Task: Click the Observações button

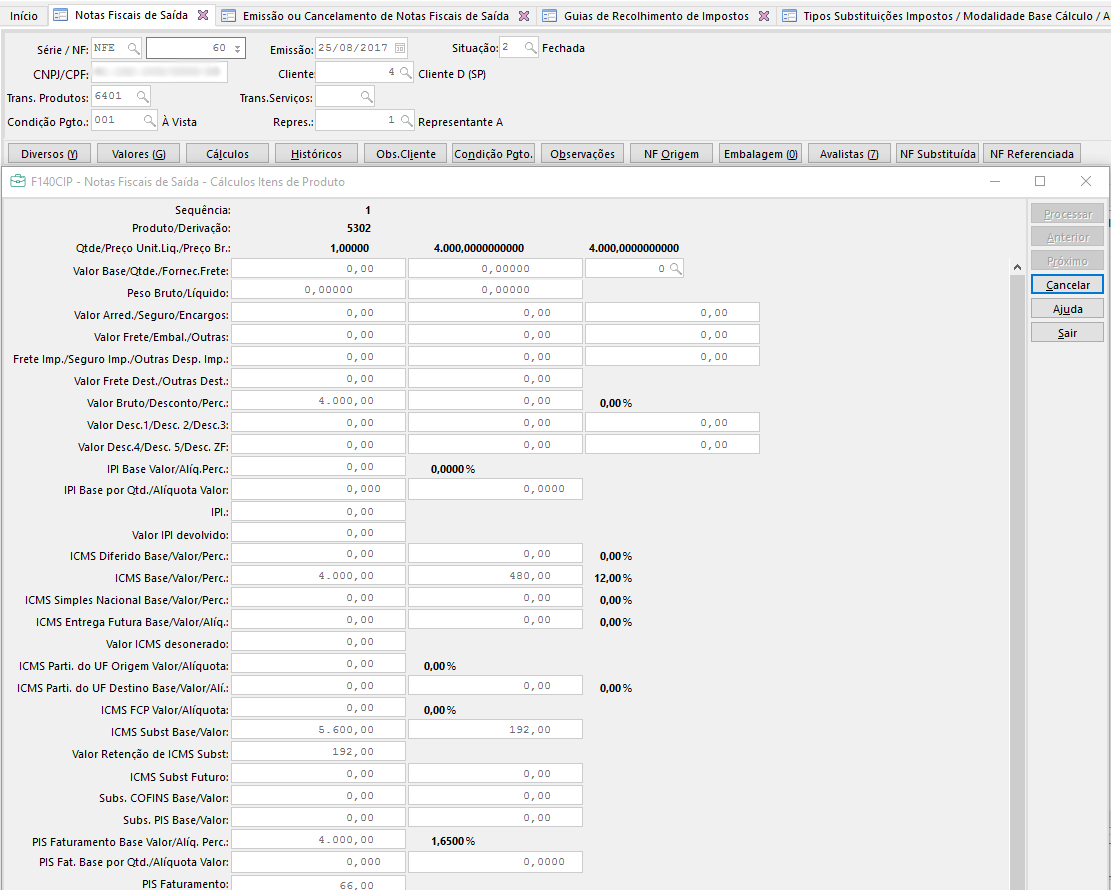Action: [582, 154]
